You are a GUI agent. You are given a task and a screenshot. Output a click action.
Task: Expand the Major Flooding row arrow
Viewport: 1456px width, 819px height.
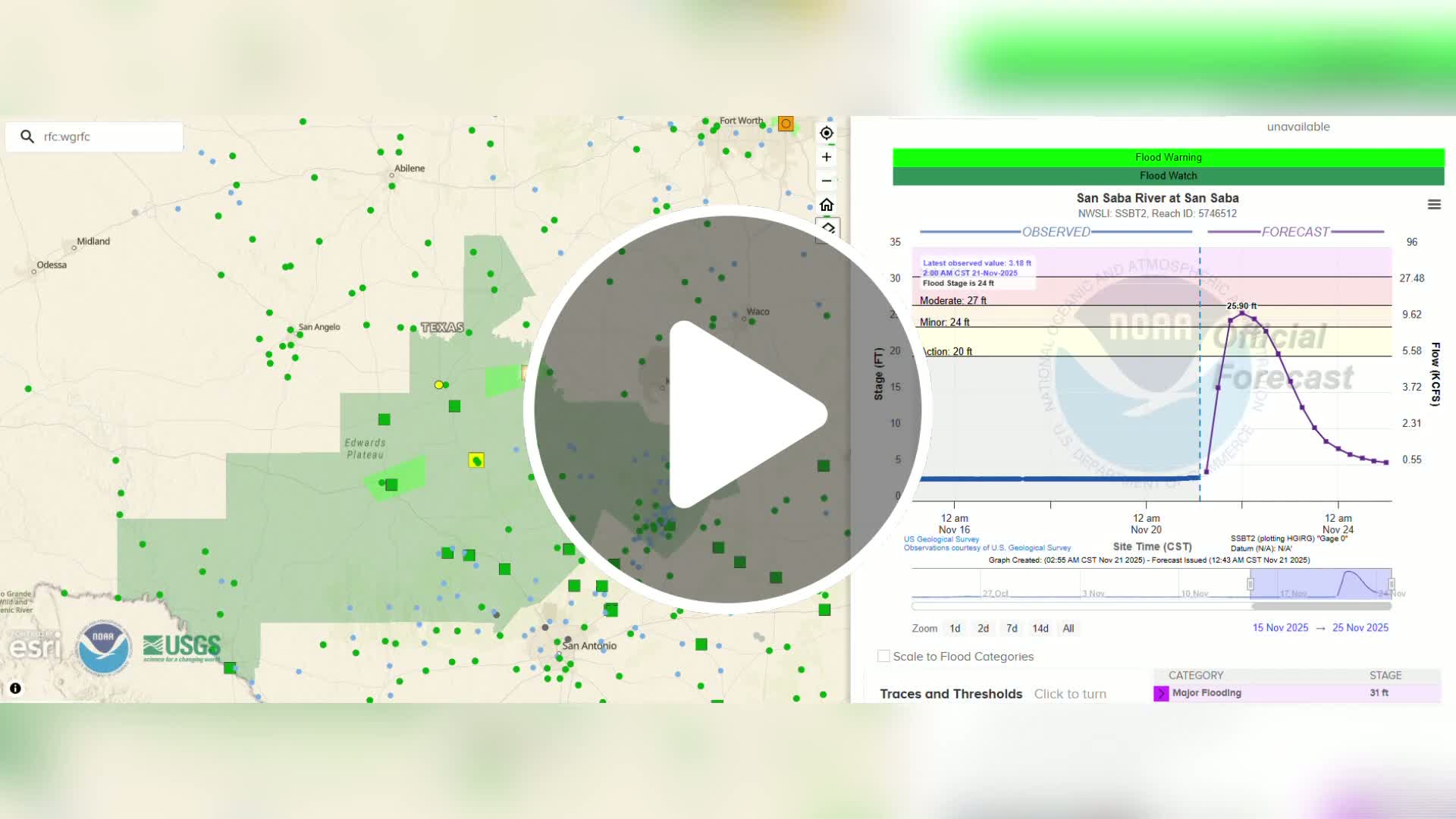point(1161,693)
